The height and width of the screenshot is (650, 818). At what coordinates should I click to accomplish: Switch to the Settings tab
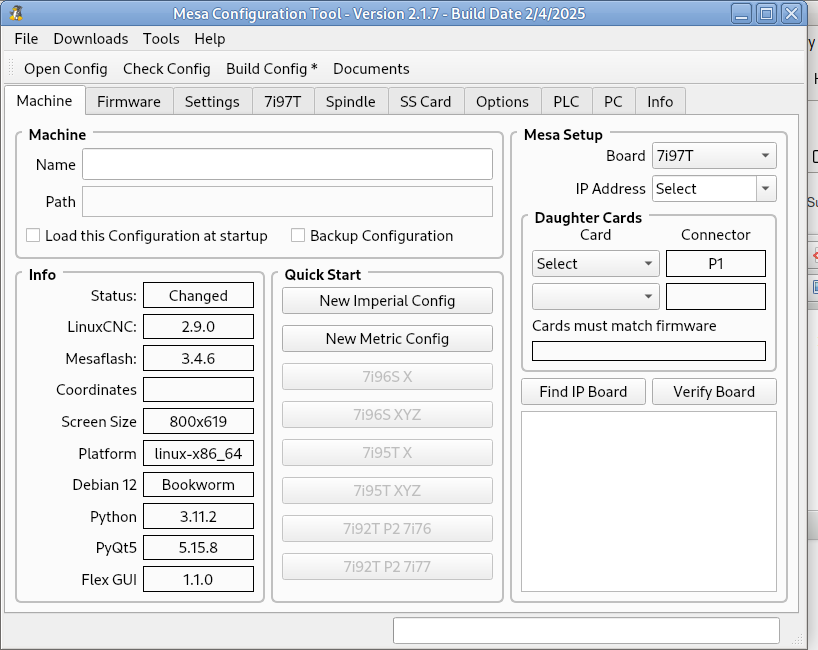(212, 101)
